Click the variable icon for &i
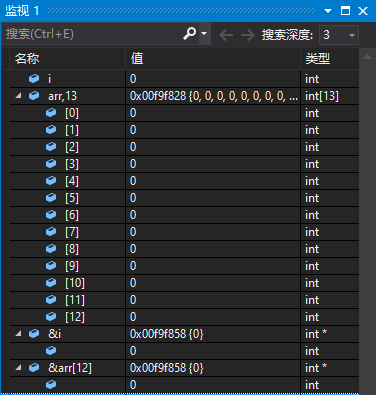The height and width of the screenshot is (395, 376). point(34,333)
